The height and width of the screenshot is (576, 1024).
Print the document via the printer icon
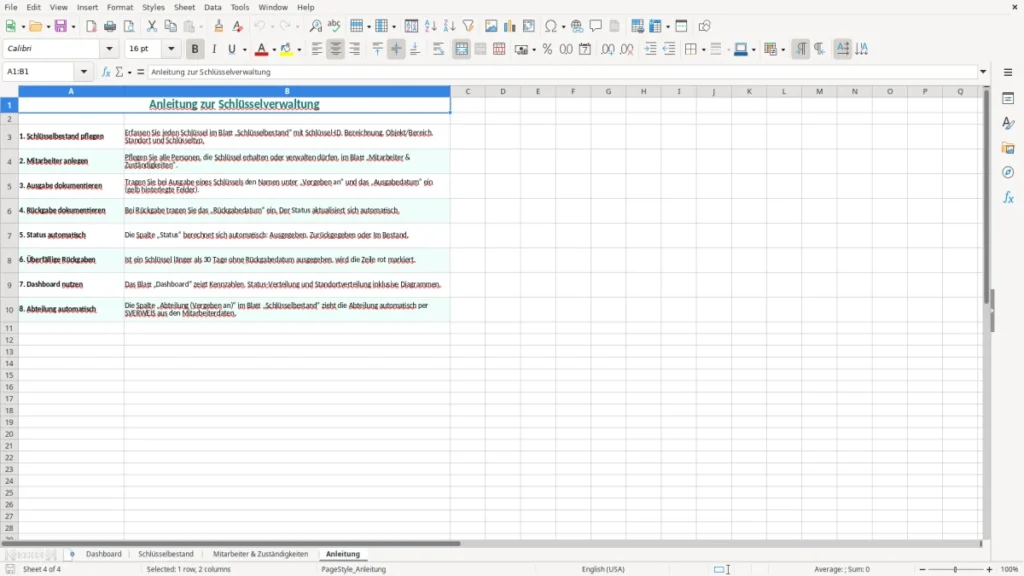(110, 26)
